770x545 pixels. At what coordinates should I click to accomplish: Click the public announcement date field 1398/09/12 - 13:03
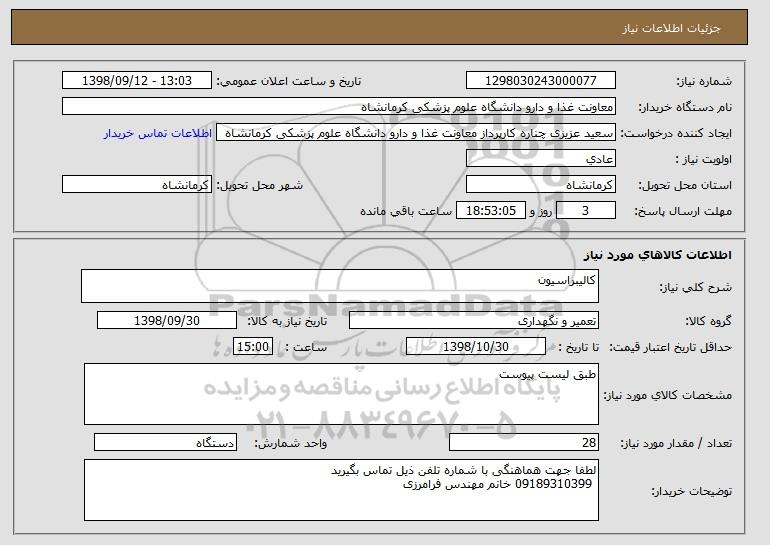(137, 81)
